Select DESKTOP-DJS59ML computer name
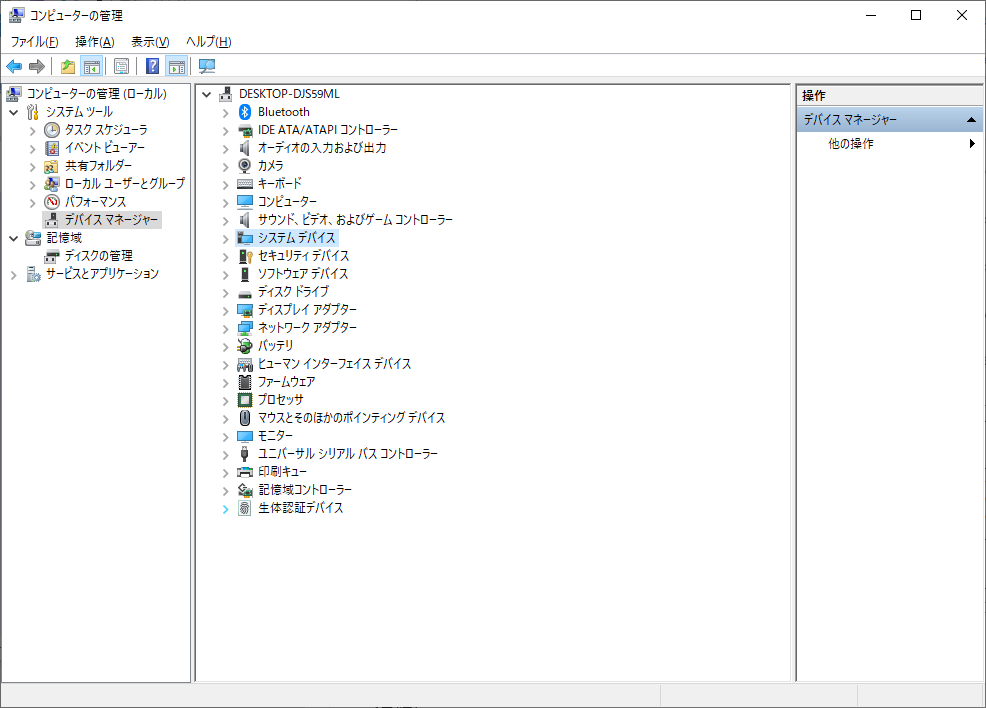The image size is (986, 708). click(x=289, y=94)
